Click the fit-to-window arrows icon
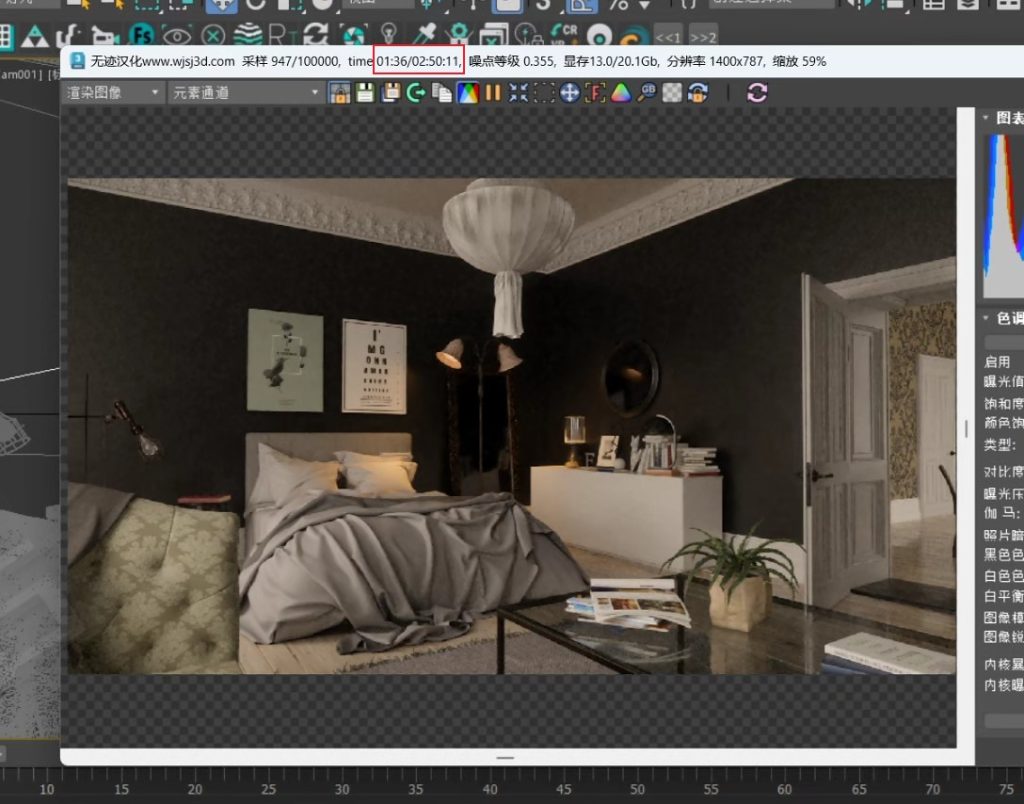The width and height of the screenshot is (1024, 804). (x=518, y=93)
